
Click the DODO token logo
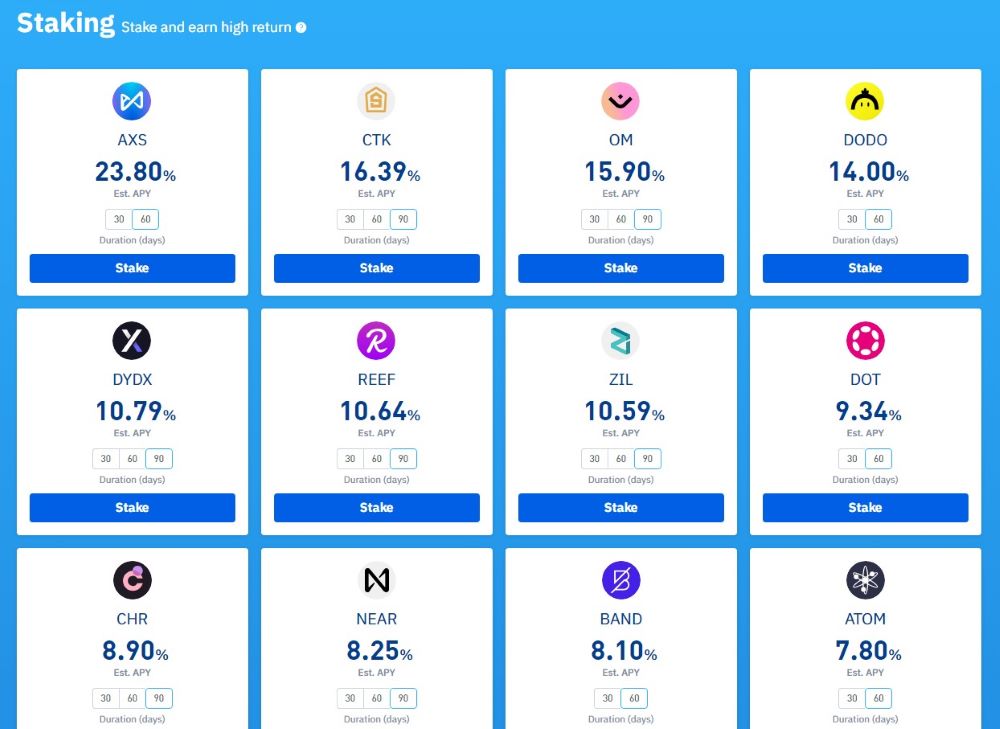tap(864, 100)
